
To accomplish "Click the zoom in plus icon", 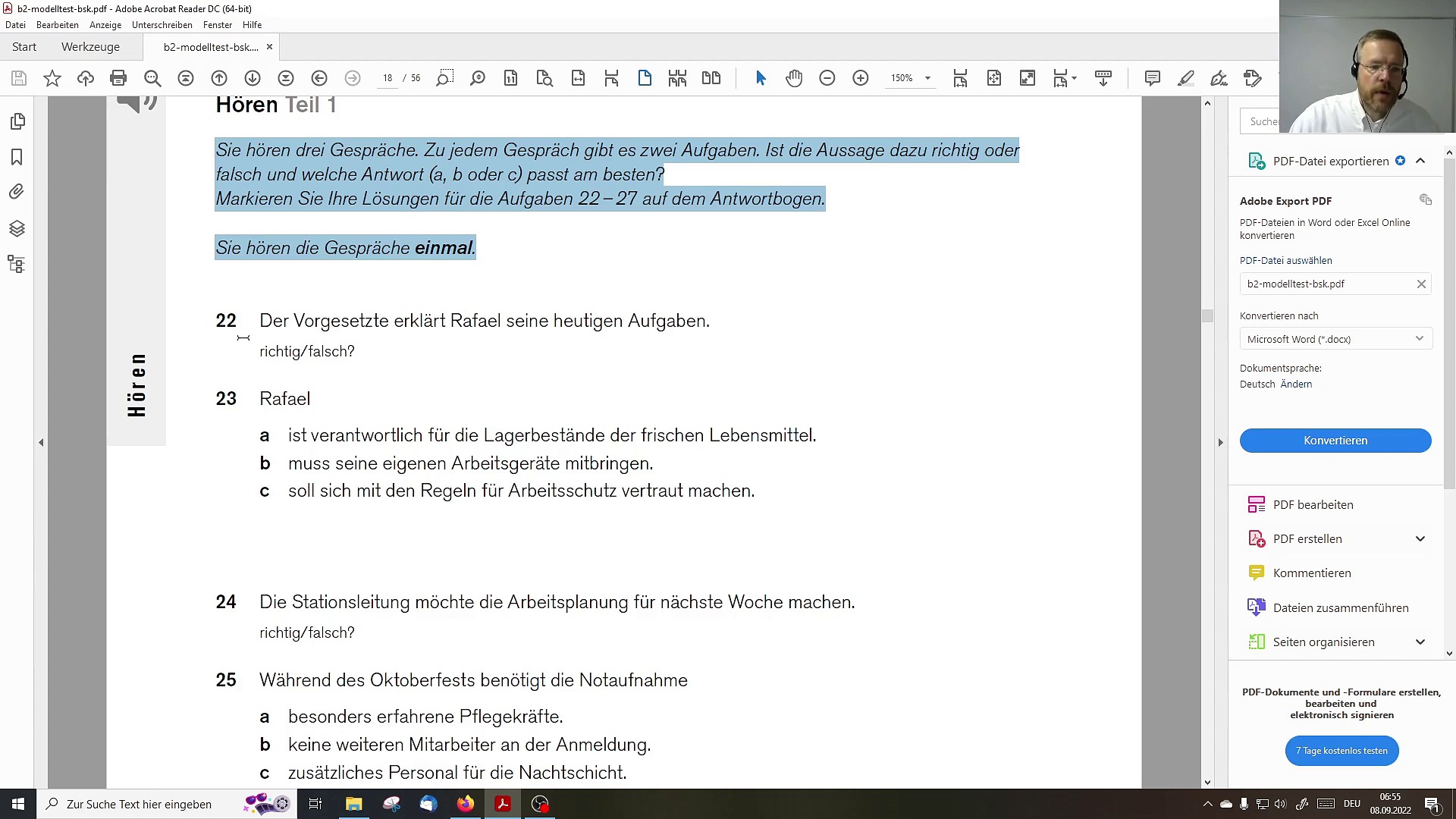I will pyautogui.click(x=861, y=78).
